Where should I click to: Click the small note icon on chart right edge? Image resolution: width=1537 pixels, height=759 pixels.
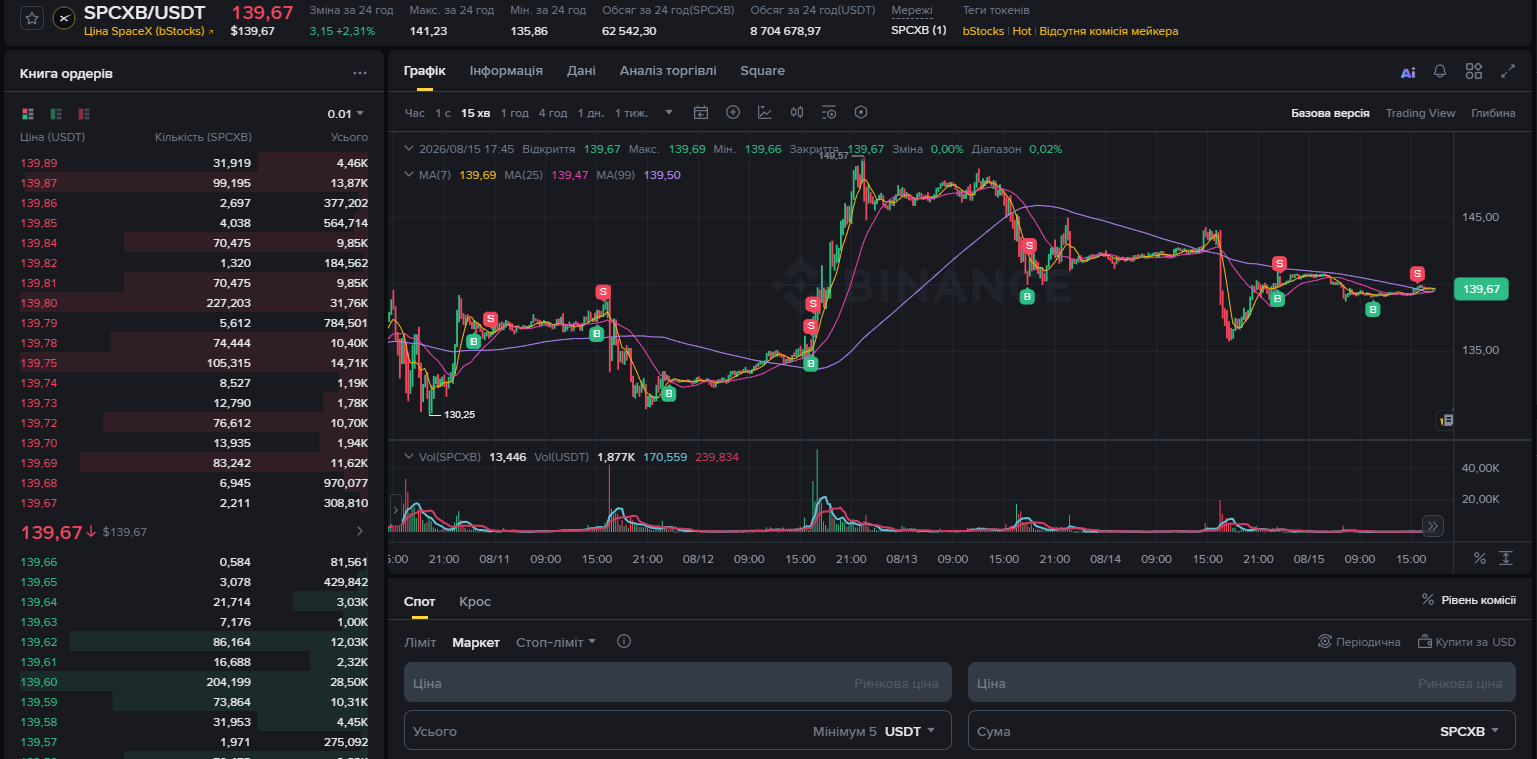pos(1445,420)
